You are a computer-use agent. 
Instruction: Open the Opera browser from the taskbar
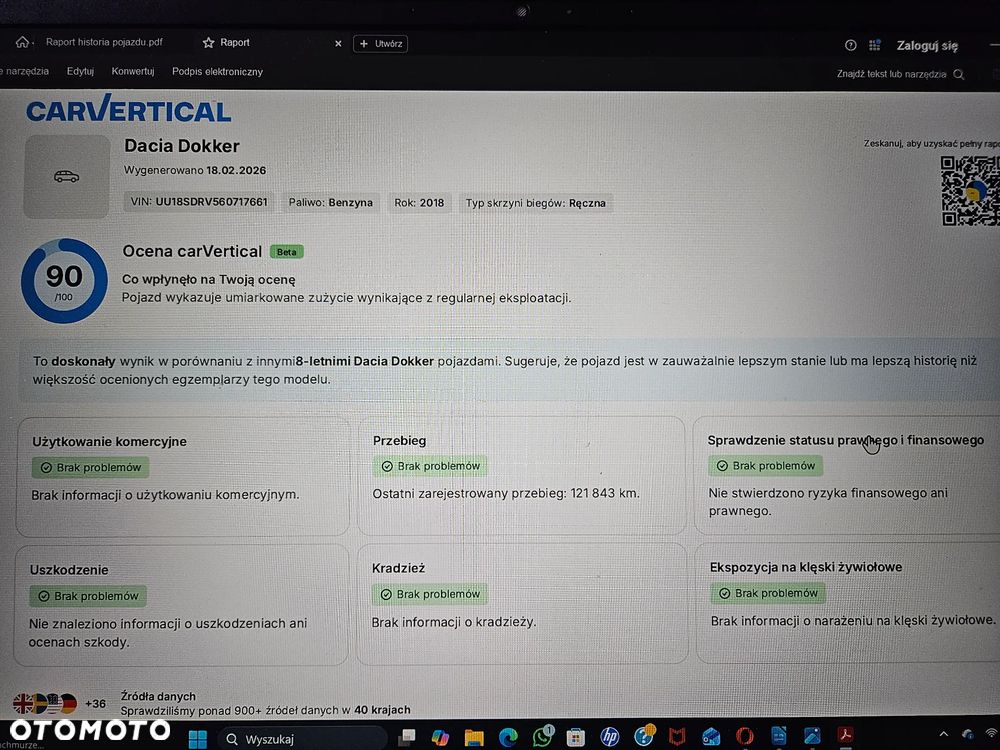point(744,737)
